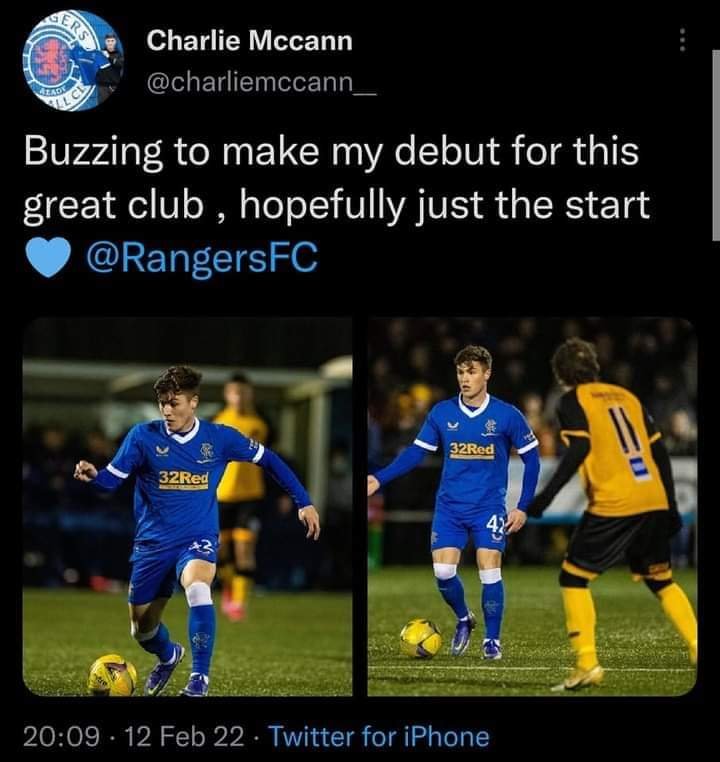
Task: Open the @RangersFC mention link
Action: [x=202, y=258]
